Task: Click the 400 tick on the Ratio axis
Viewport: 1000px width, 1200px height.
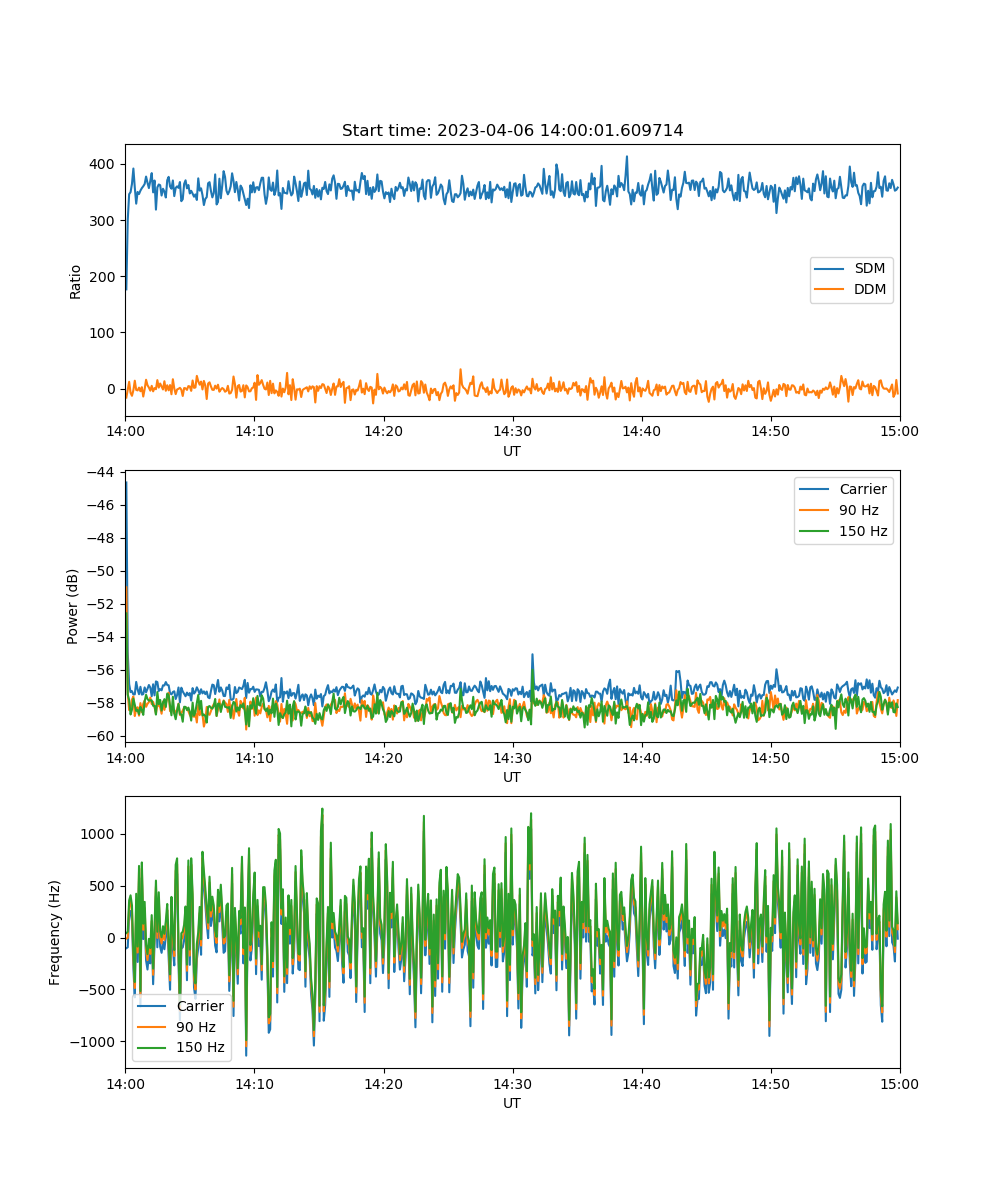Action: point(102,164)
